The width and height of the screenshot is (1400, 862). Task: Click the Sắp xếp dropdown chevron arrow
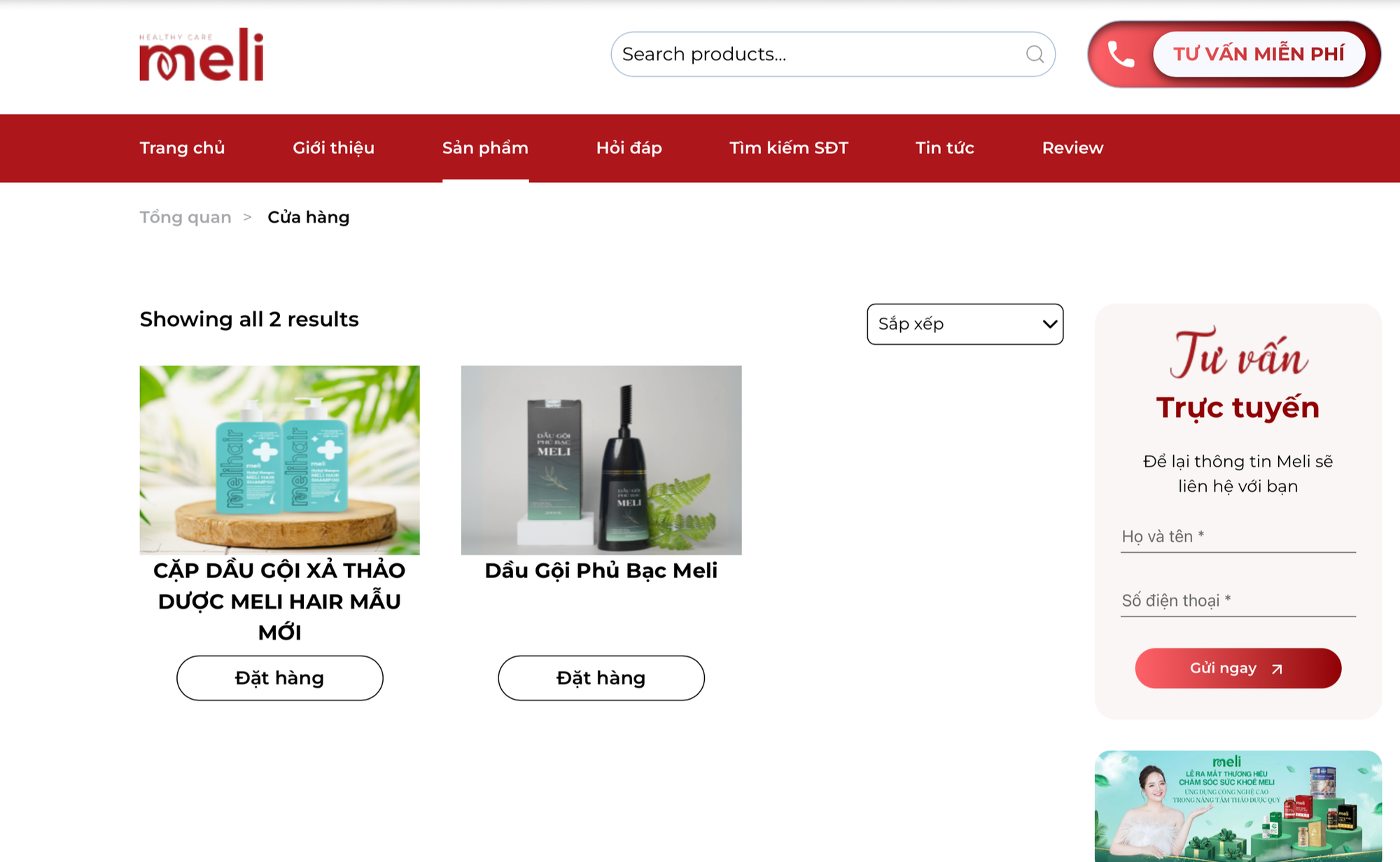(x=1049, y=324)
